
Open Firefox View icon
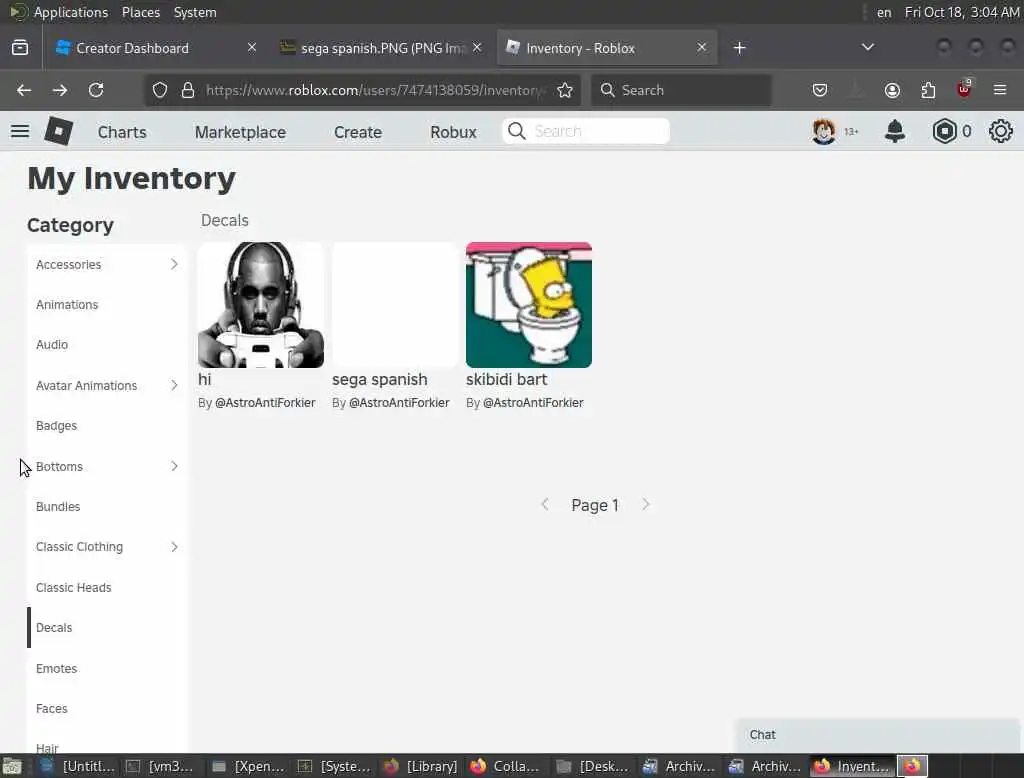[20, 48]
